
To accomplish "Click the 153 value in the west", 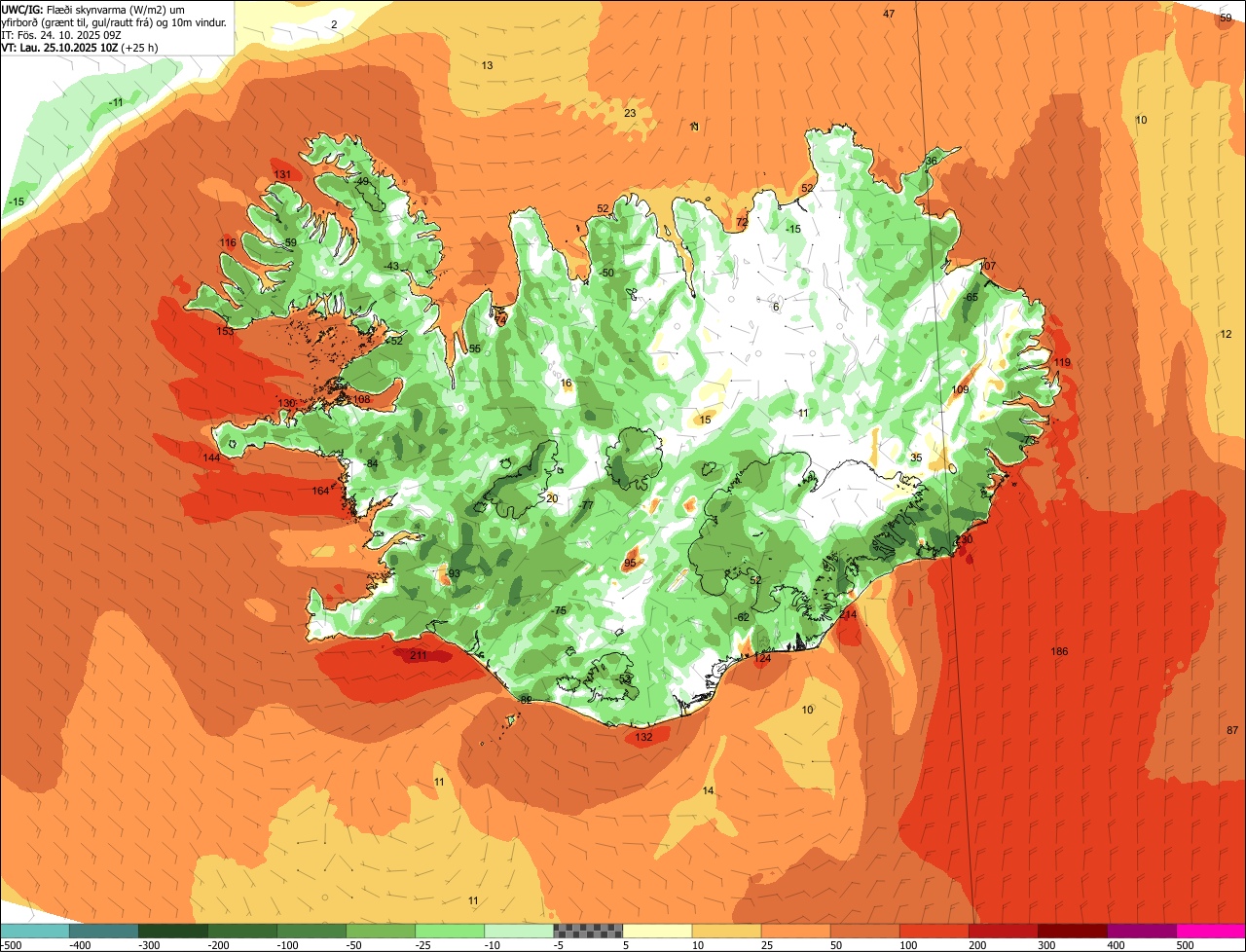I will [225, 331].
